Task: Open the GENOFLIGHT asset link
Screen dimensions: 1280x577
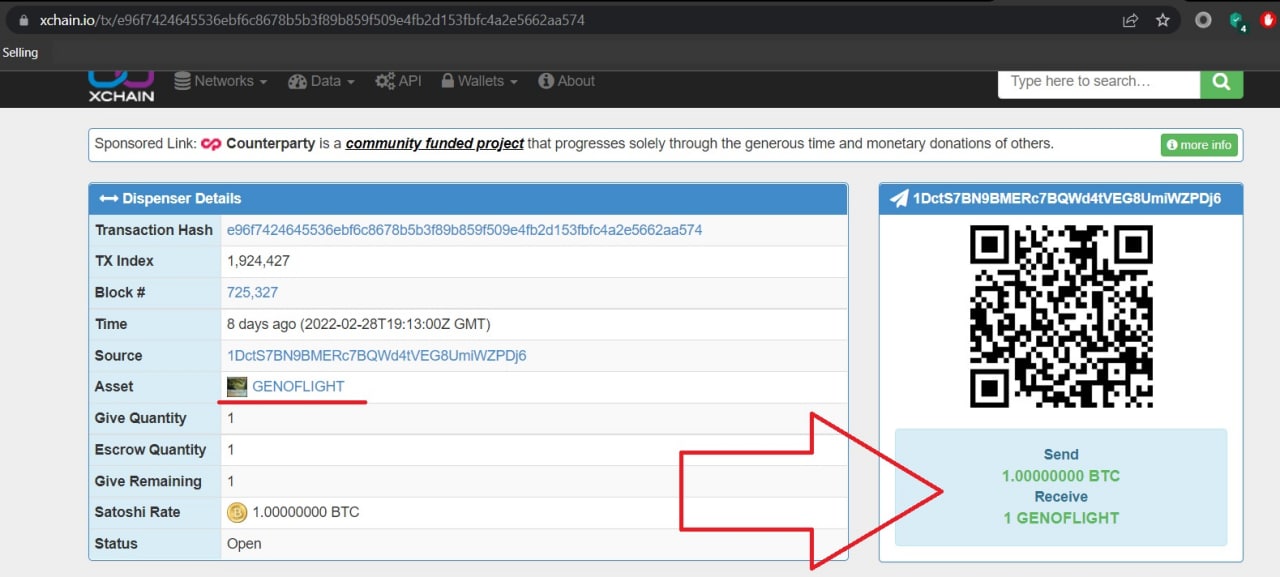Action: (298, 387)
